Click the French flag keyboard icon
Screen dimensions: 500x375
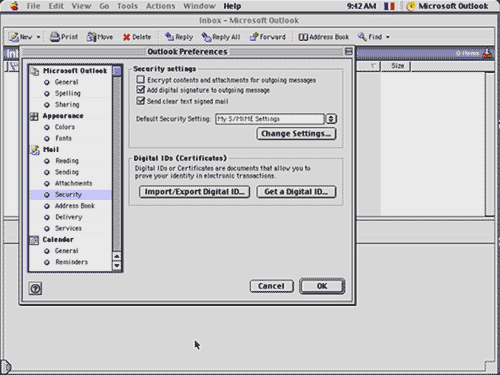coord(389,6)
